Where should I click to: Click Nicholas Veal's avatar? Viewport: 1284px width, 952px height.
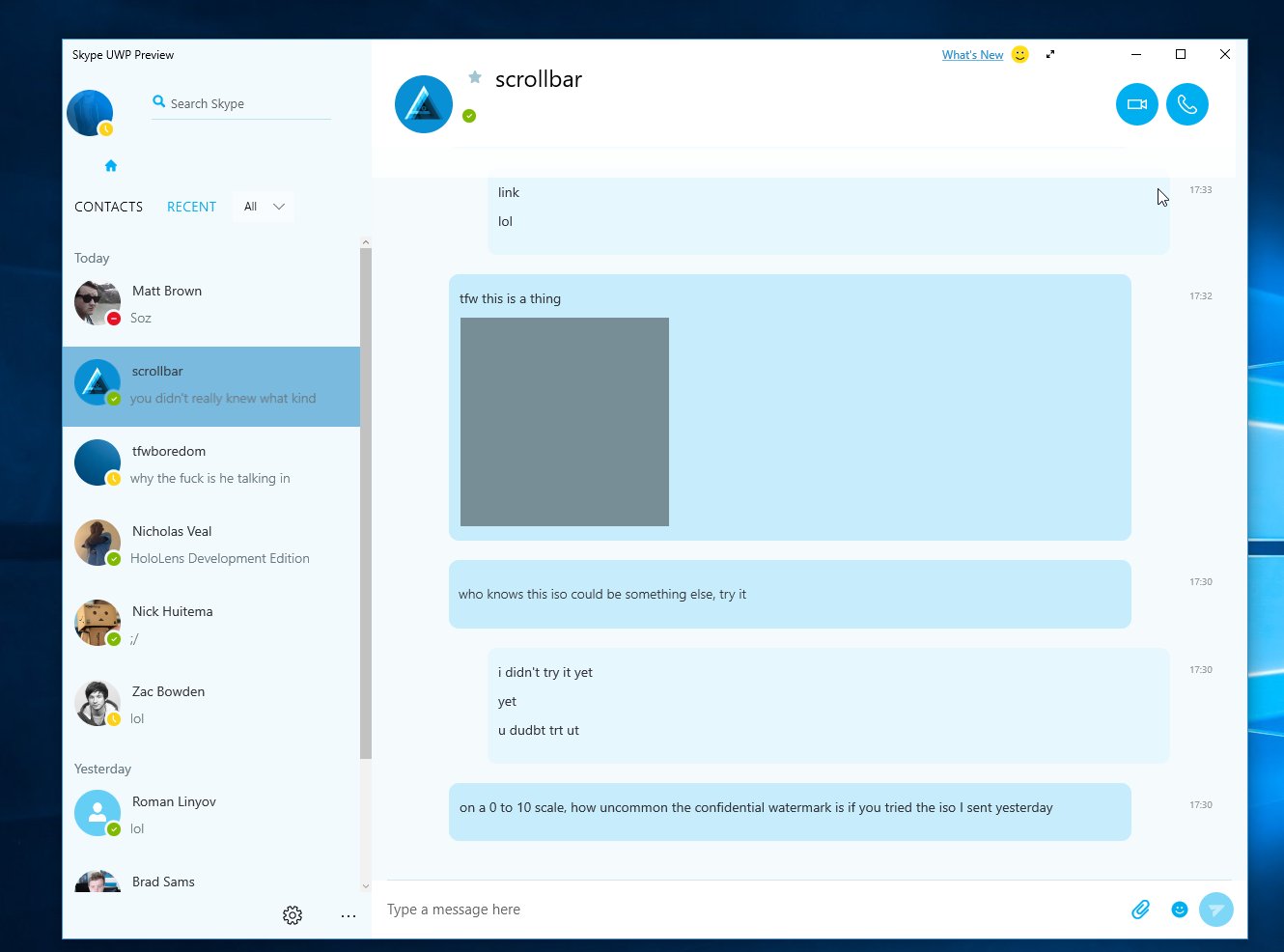[98, 543]
